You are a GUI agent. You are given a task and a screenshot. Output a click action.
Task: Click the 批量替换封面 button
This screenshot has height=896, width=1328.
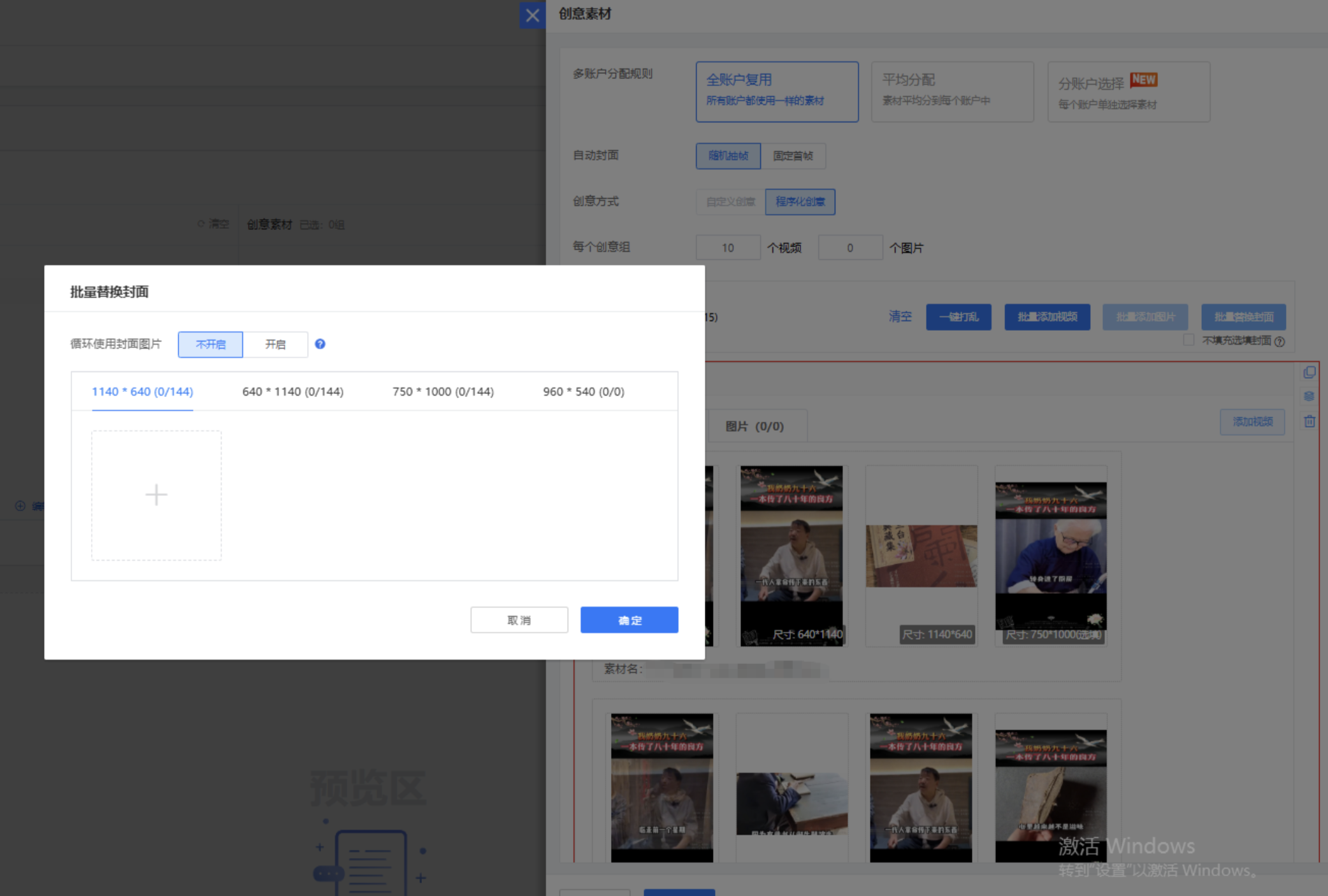click(1244, 317)
